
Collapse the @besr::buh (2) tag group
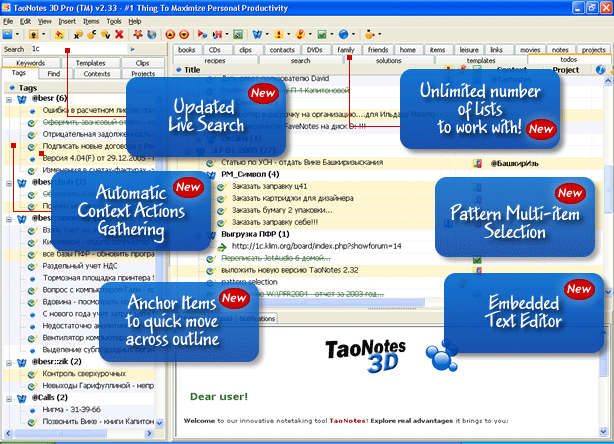9,183
